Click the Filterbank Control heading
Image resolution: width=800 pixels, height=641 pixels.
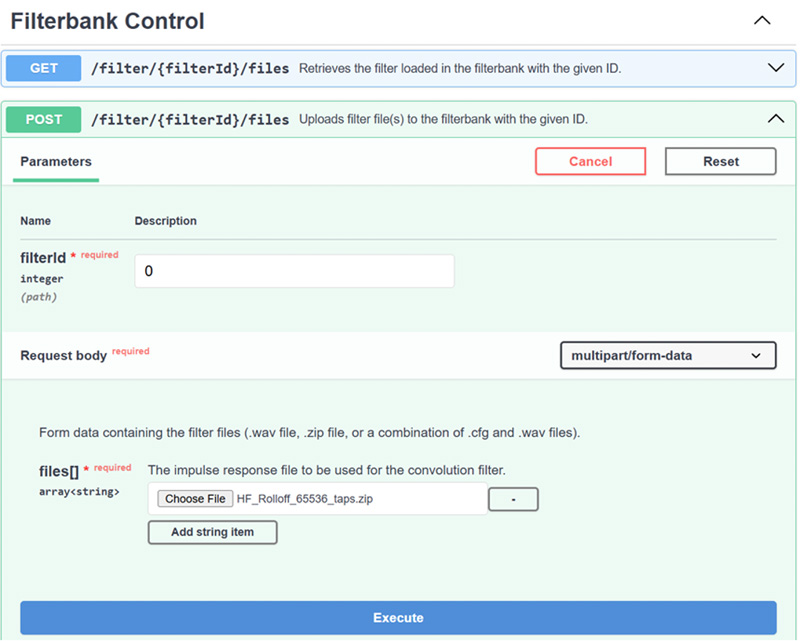108,21
